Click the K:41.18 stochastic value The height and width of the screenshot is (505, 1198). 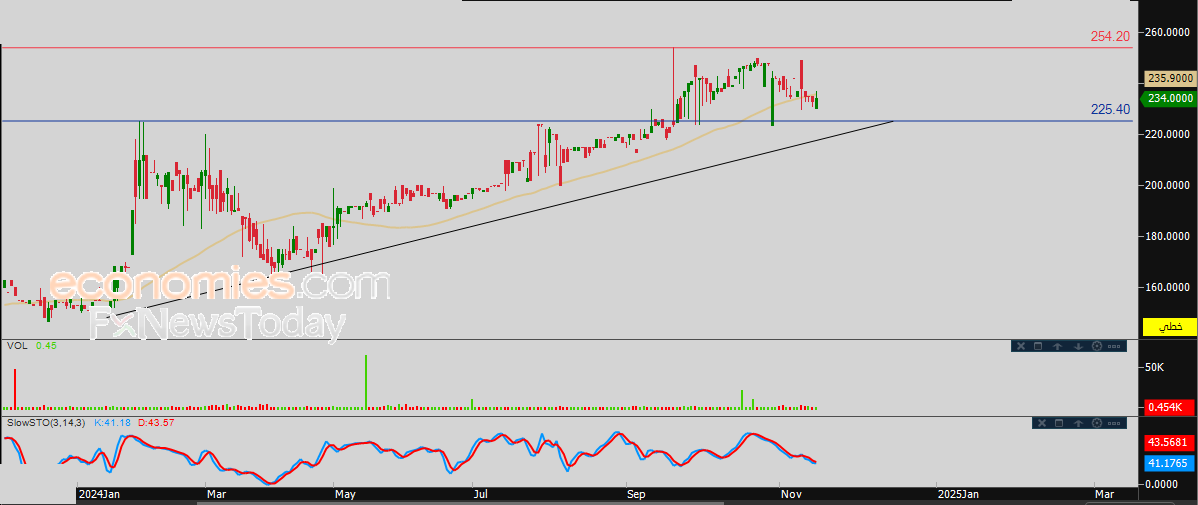(x=113, y=422)
